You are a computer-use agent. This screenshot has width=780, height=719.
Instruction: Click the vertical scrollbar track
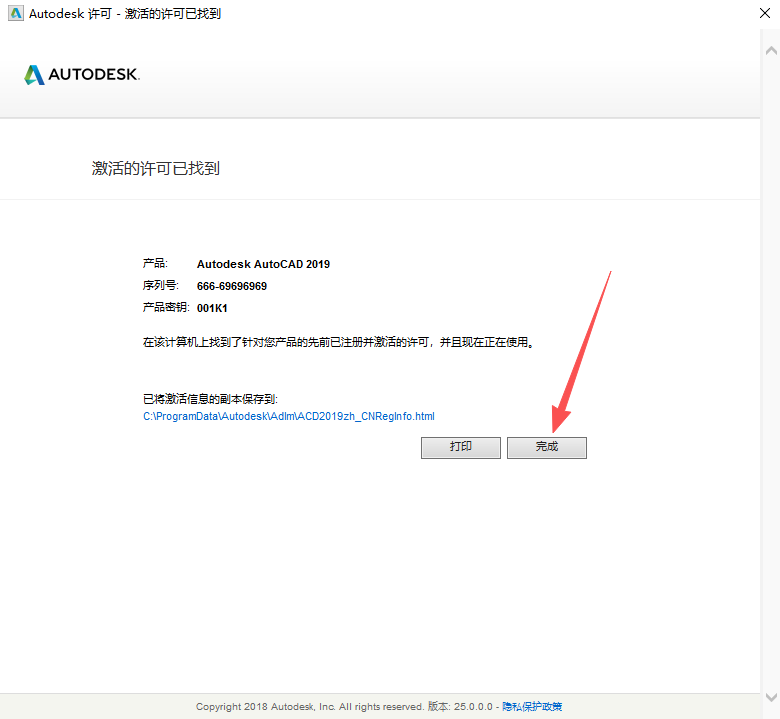pyautogui.click(x=771, y=370)
